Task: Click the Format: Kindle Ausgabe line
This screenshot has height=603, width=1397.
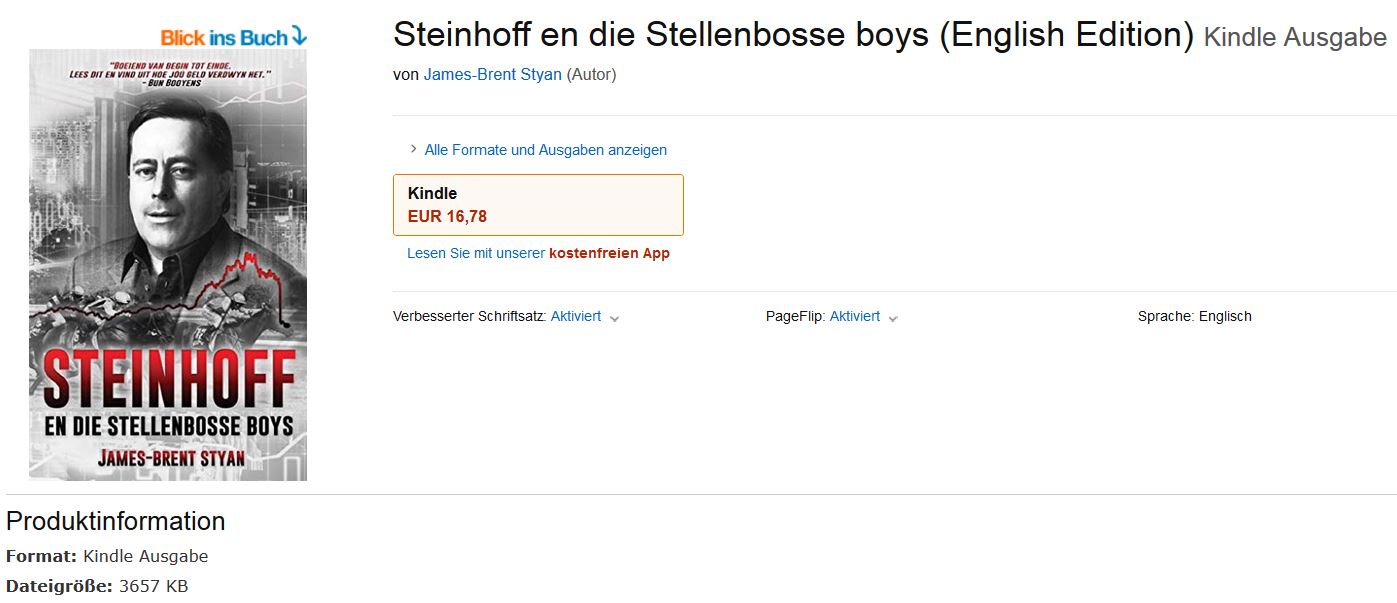Action: pyautogui.click(x=107, y=556)
